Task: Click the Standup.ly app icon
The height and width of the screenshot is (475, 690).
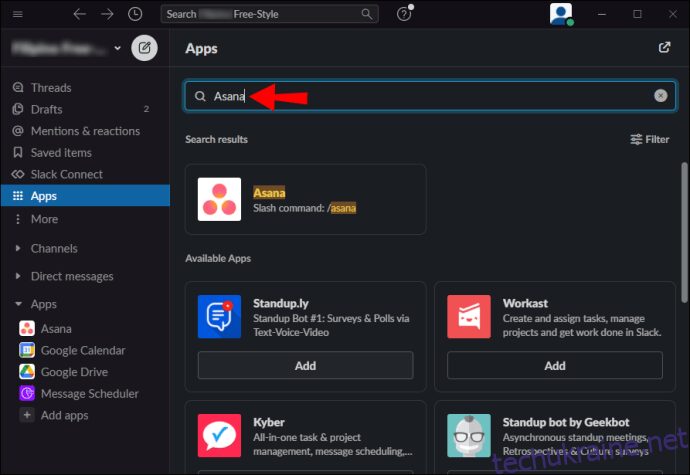Action: [x=219, y=317]
